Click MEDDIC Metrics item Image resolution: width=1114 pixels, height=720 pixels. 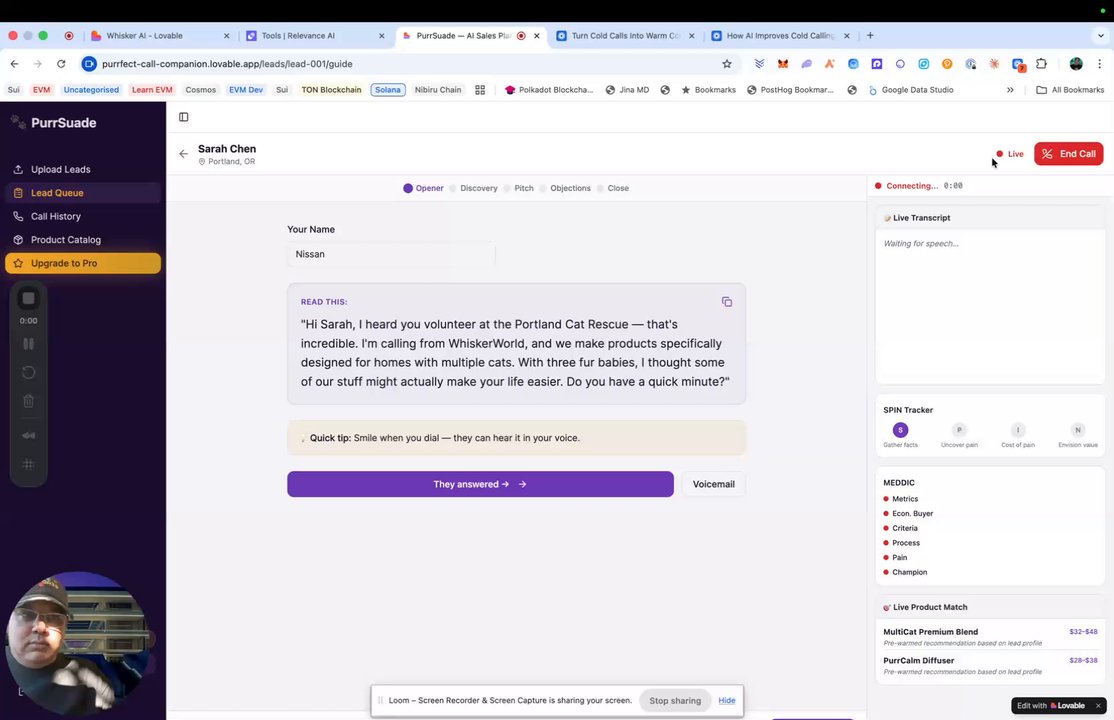(x=901, y=499)
